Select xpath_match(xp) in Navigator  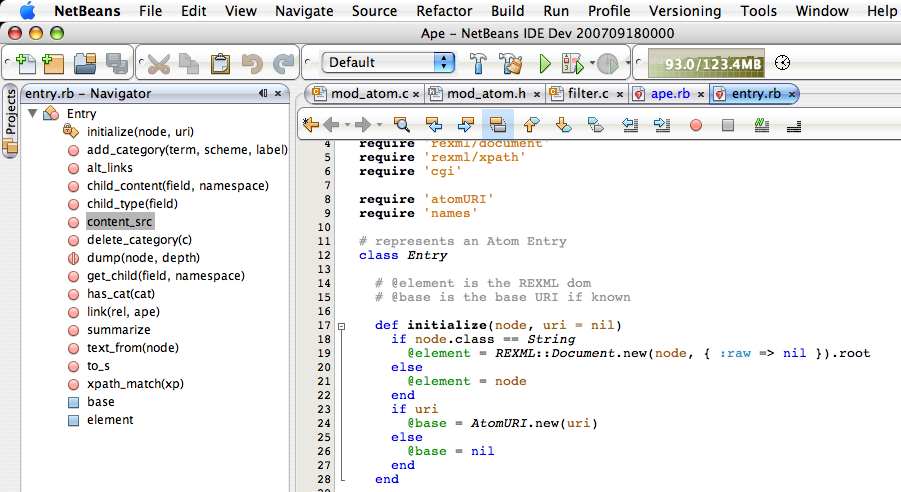(x=135, y=383)
